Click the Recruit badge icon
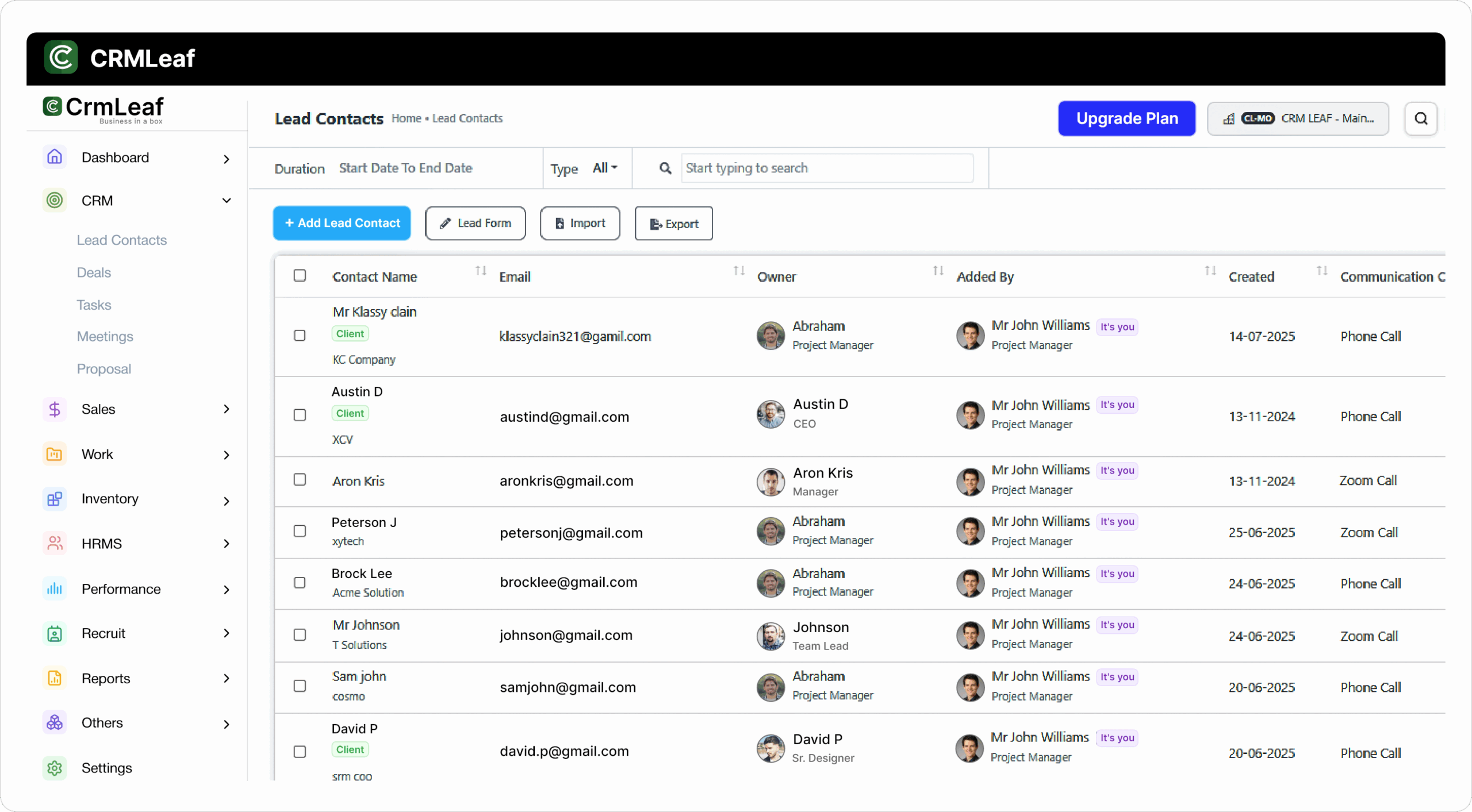Screen dimensions: 1472x812 55,633
